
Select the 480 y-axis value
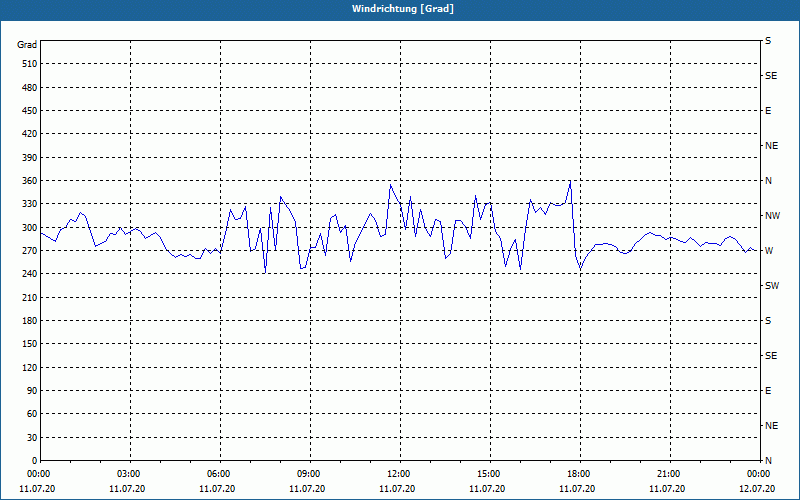(30, 88)
